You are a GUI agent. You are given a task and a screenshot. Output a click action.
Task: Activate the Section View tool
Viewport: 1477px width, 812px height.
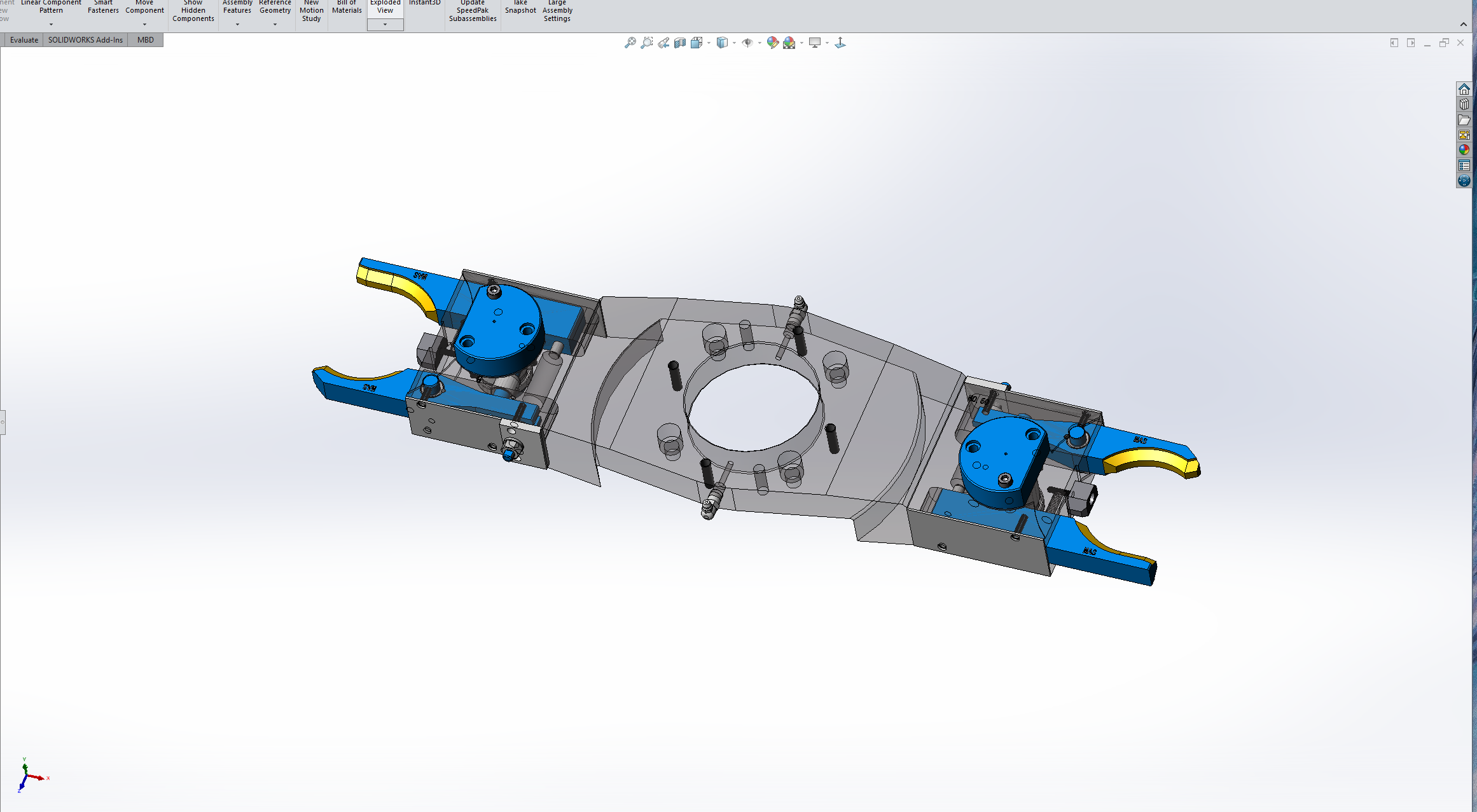click(x=680, y=43)
